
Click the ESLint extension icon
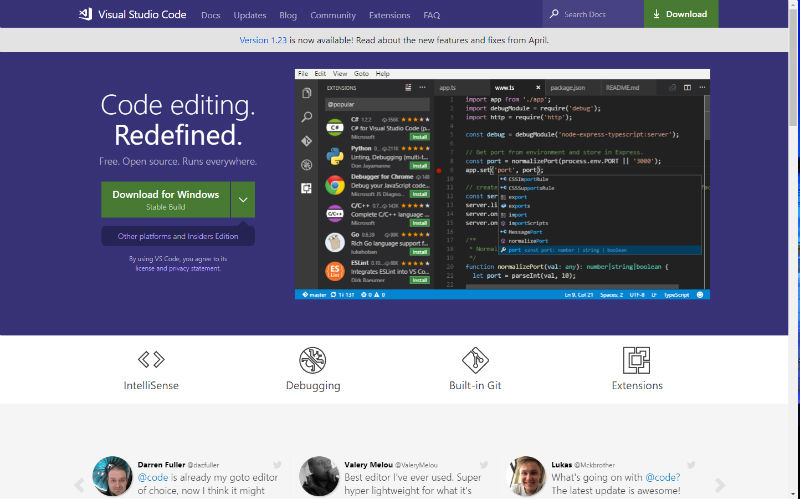(335, 271)
